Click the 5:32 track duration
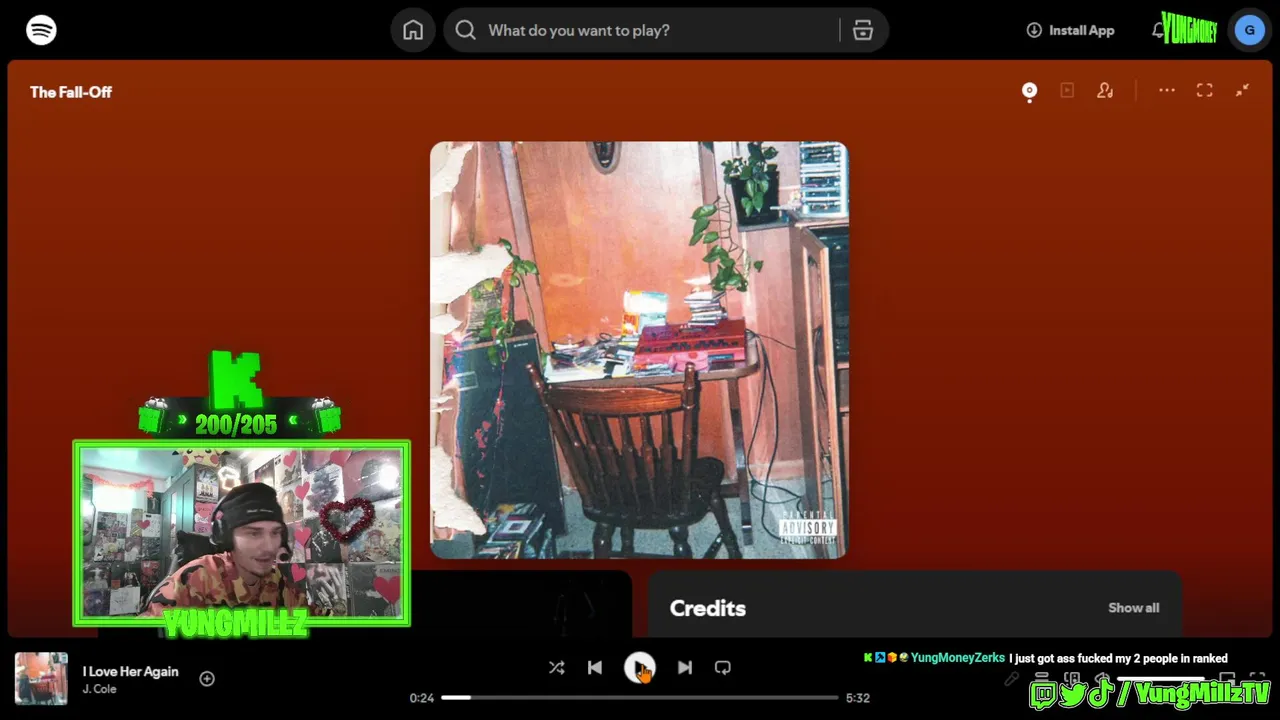1280x720 pixels. pos(858,698)
